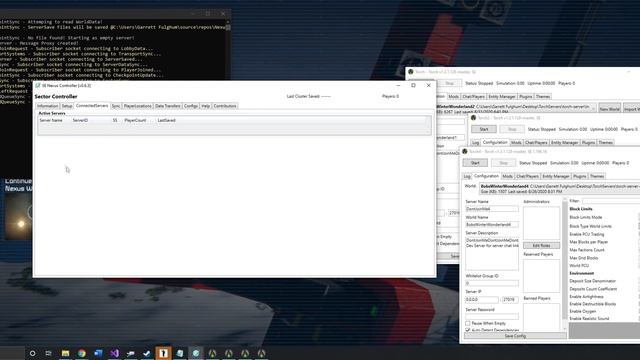Switch to the Configs tab
This screenshot has width=640, height=360.
(x=191, y=106)
